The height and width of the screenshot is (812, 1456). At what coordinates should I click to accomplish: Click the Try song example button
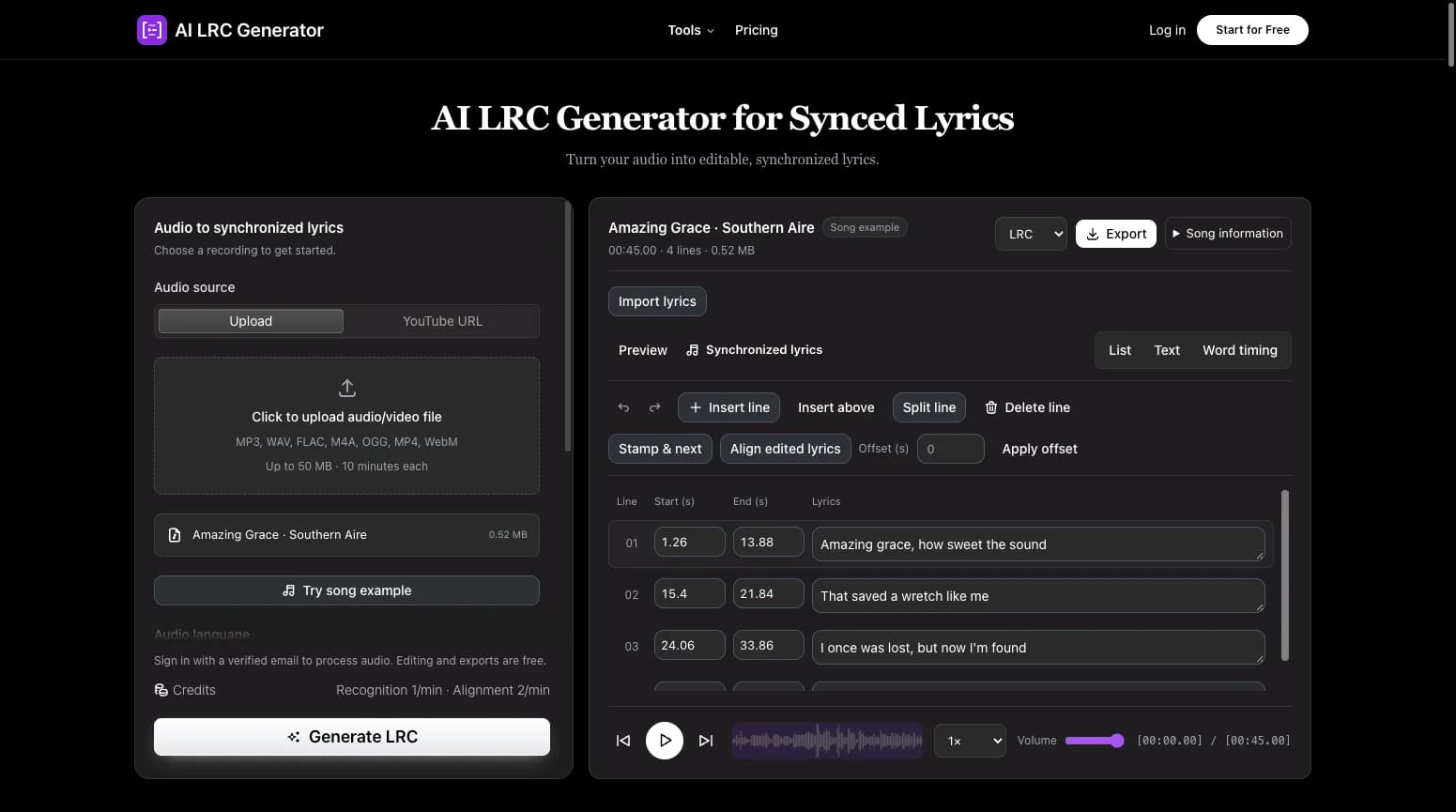tap(346, 590)
